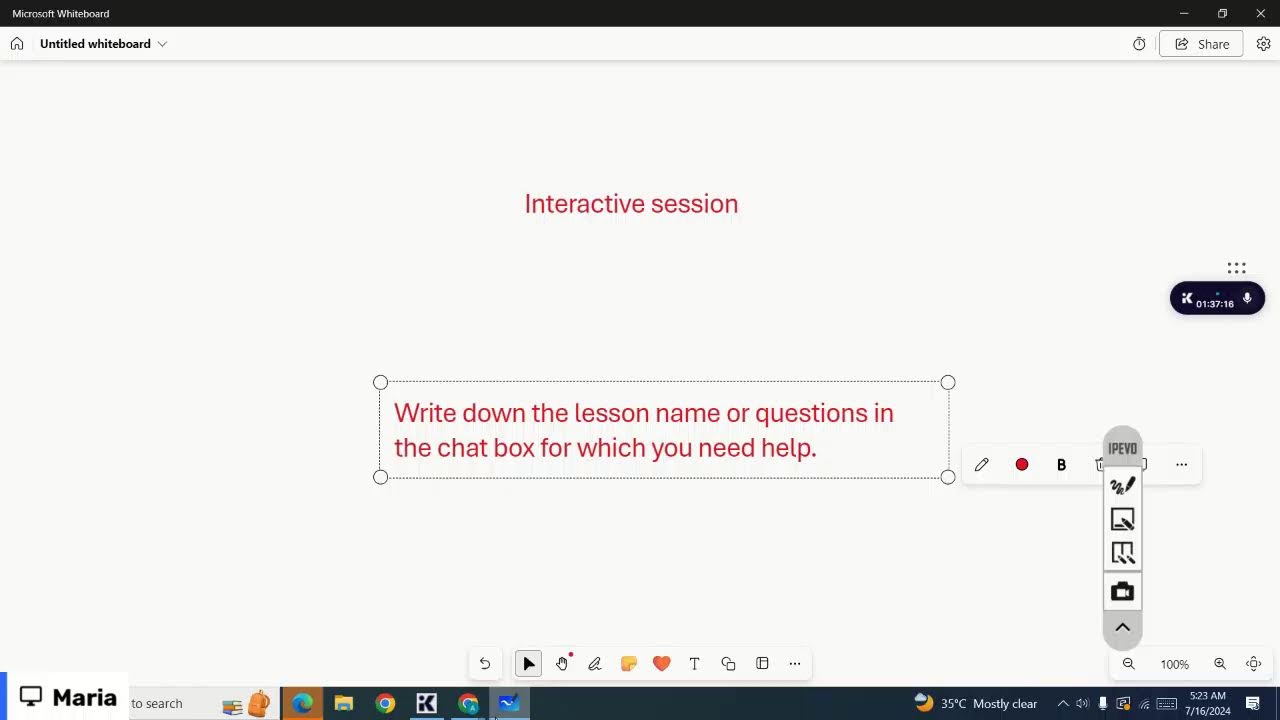Viewport: 1280px width, 720px height.
Task: Fit whiteboard content to screen
Action: [x=1254, y=664]
